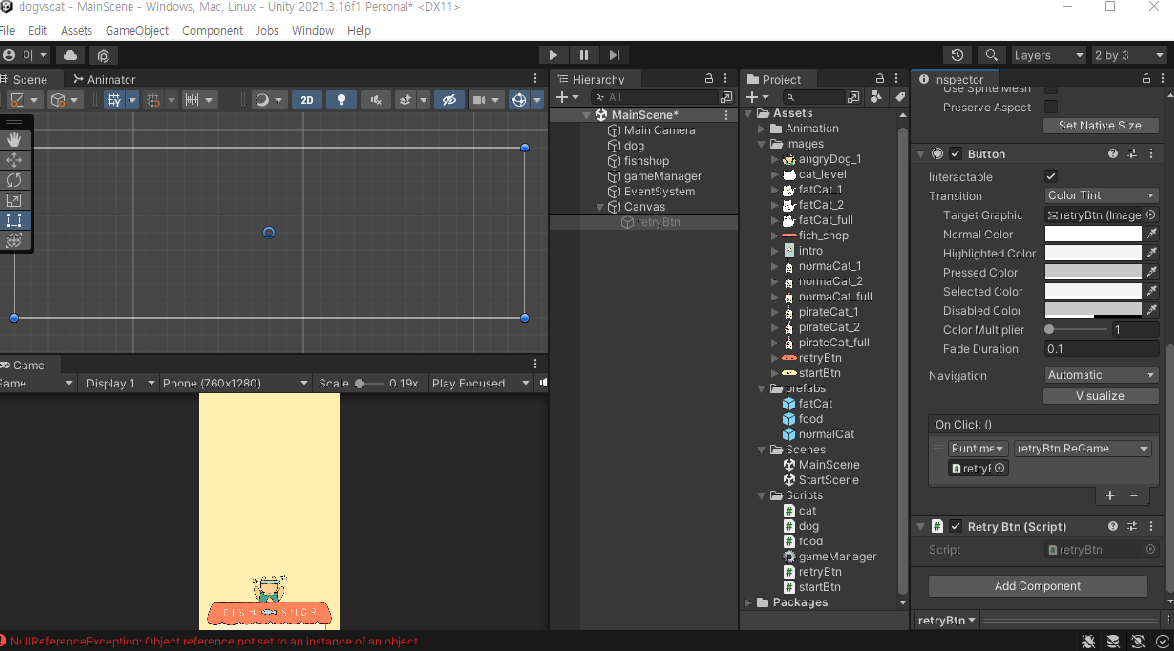Adjust the Color Multiplier slider

(1075, 330)
